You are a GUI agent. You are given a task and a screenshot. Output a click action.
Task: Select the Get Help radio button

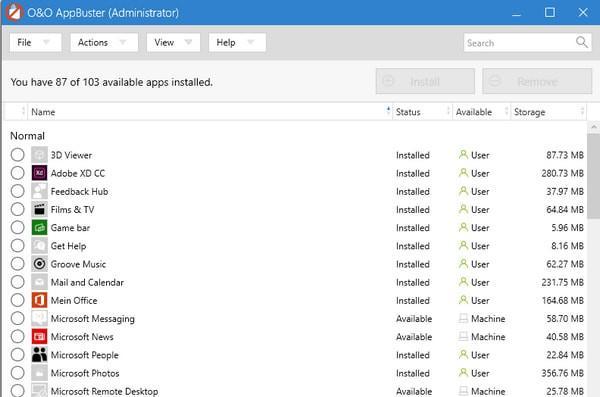[18, 246]
